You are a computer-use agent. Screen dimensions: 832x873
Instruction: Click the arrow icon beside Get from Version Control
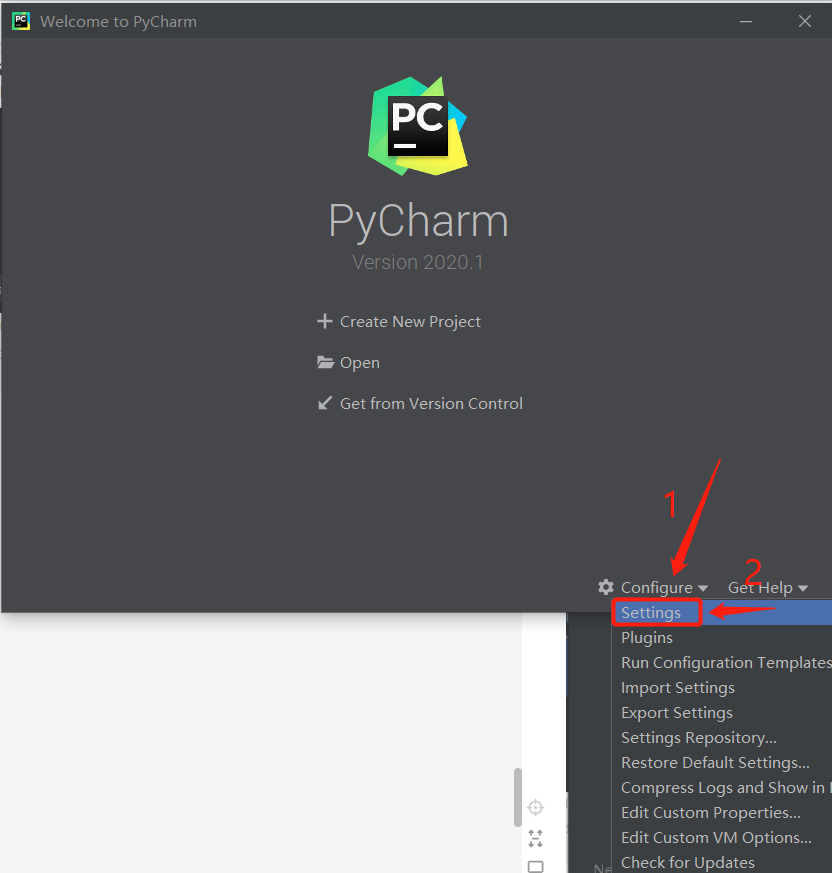coord(325,403)
